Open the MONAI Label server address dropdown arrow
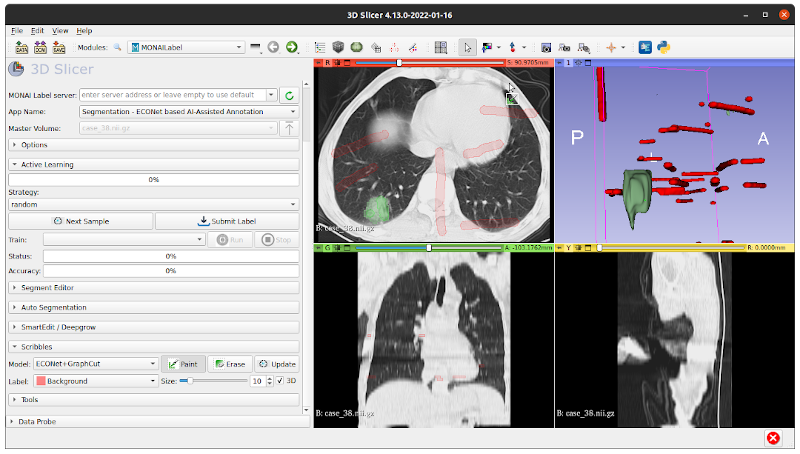The width and height of the screenshot is (800, 454). tap(271, 95)
